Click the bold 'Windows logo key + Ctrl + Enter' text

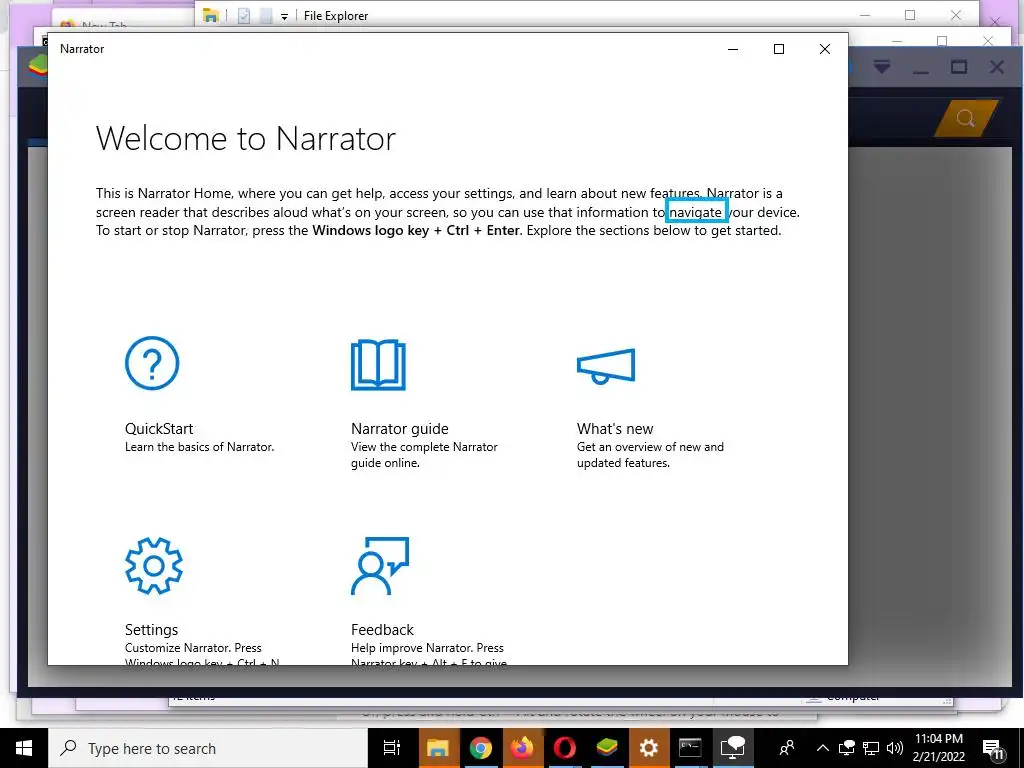[x=416, y=231]
